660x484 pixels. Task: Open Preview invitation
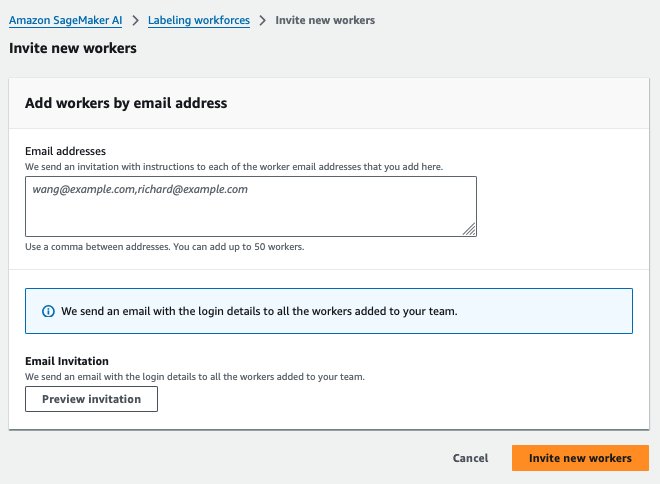click(x=91, y=399)
